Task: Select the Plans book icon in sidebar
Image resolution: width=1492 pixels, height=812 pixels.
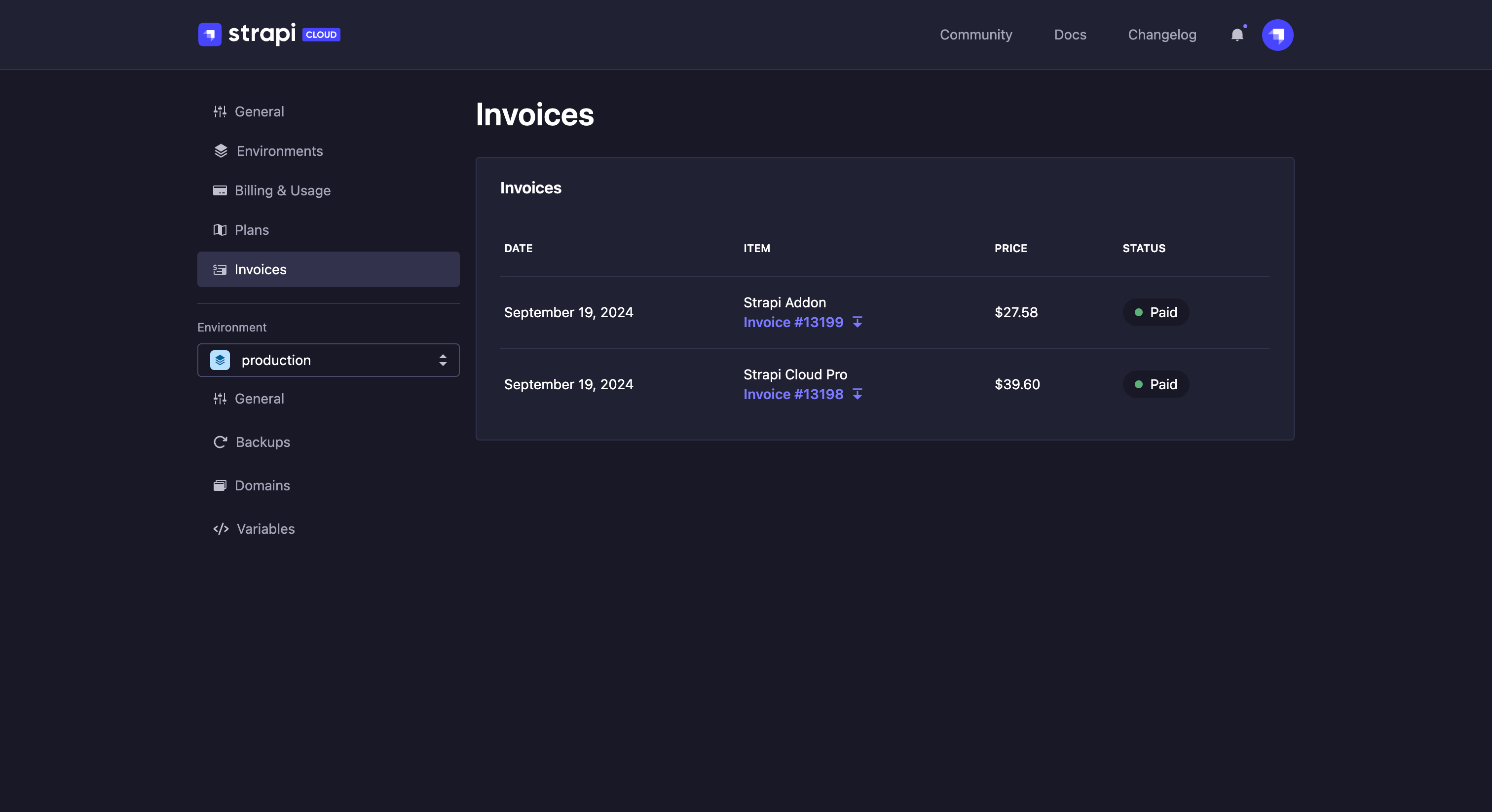Action: coord(220,230)
